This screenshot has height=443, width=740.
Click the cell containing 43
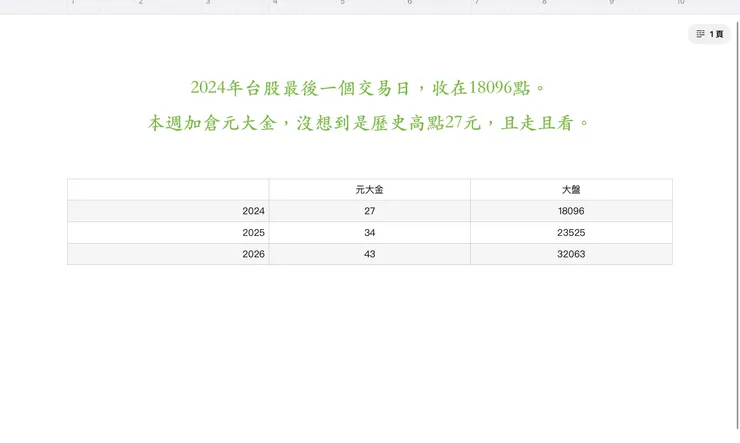point(370,254)
